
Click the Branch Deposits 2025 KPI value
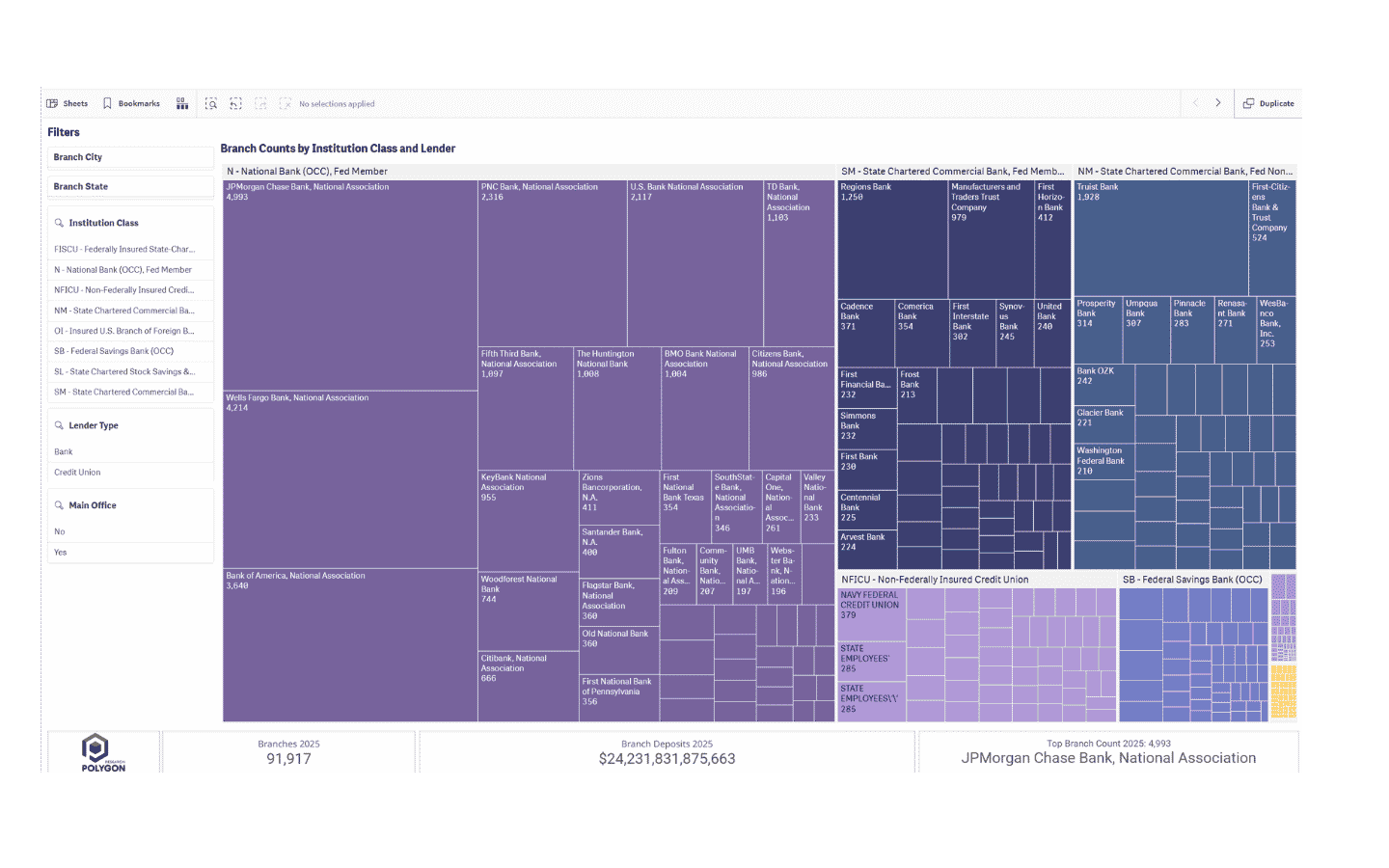click(667, 759)
